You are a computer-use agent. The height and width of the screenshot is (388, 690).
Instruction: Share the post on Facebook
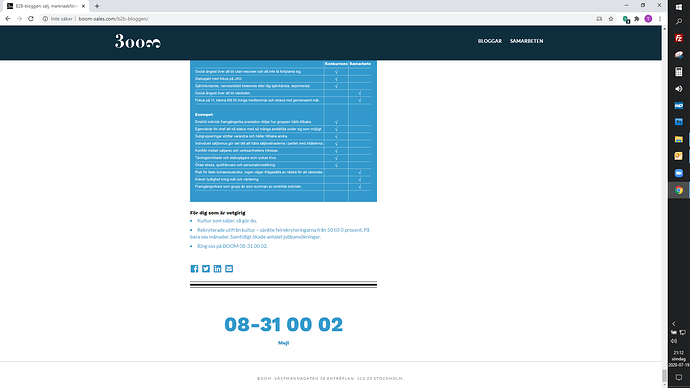pyautogui.click(x=194, y=268)
